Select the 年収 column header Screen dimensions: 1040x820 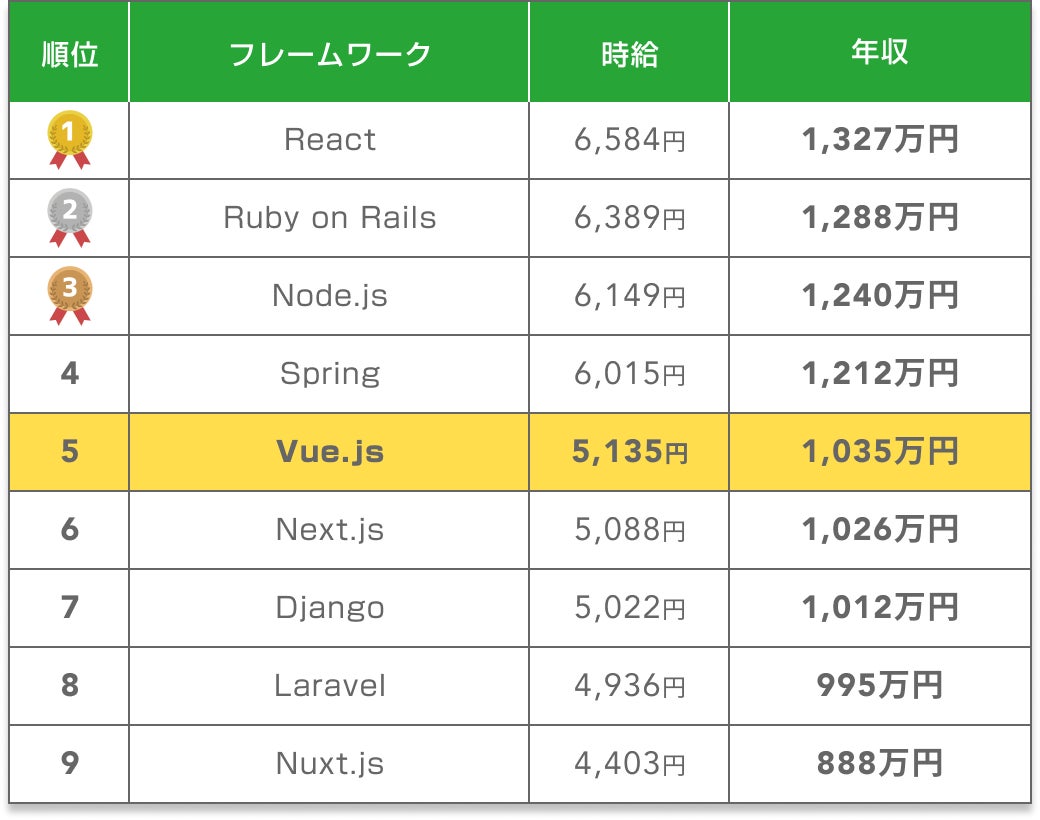pyautogui.click(x=880, y=53)
